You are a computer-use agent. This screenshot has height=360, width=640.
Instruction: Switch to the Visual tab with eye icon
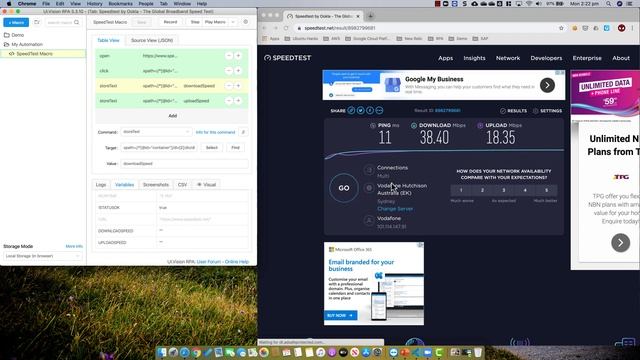[207, 185]
